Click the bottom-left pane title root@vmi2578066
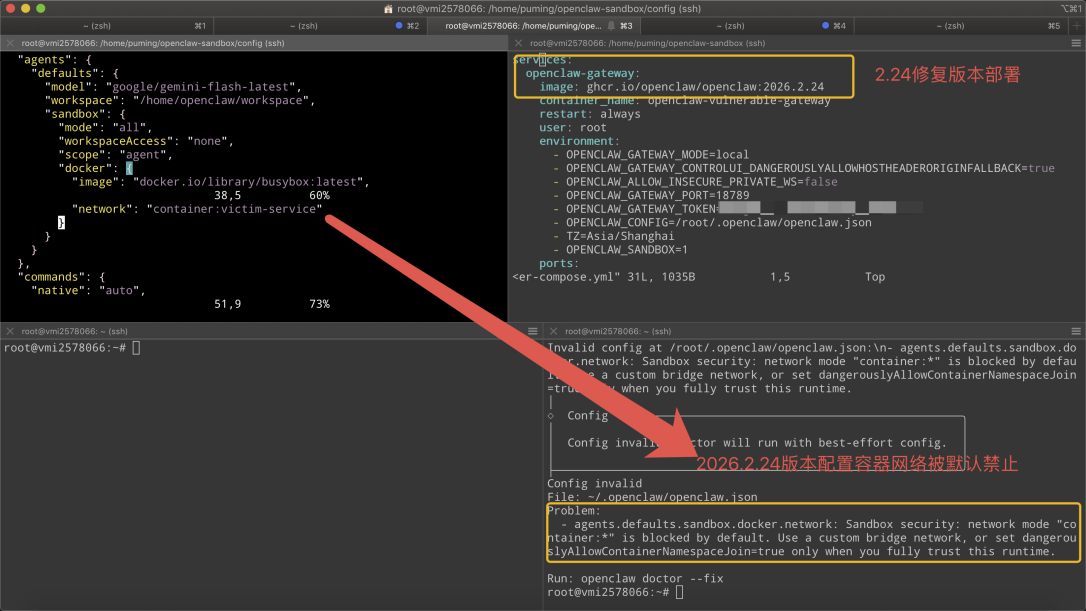 74,331
